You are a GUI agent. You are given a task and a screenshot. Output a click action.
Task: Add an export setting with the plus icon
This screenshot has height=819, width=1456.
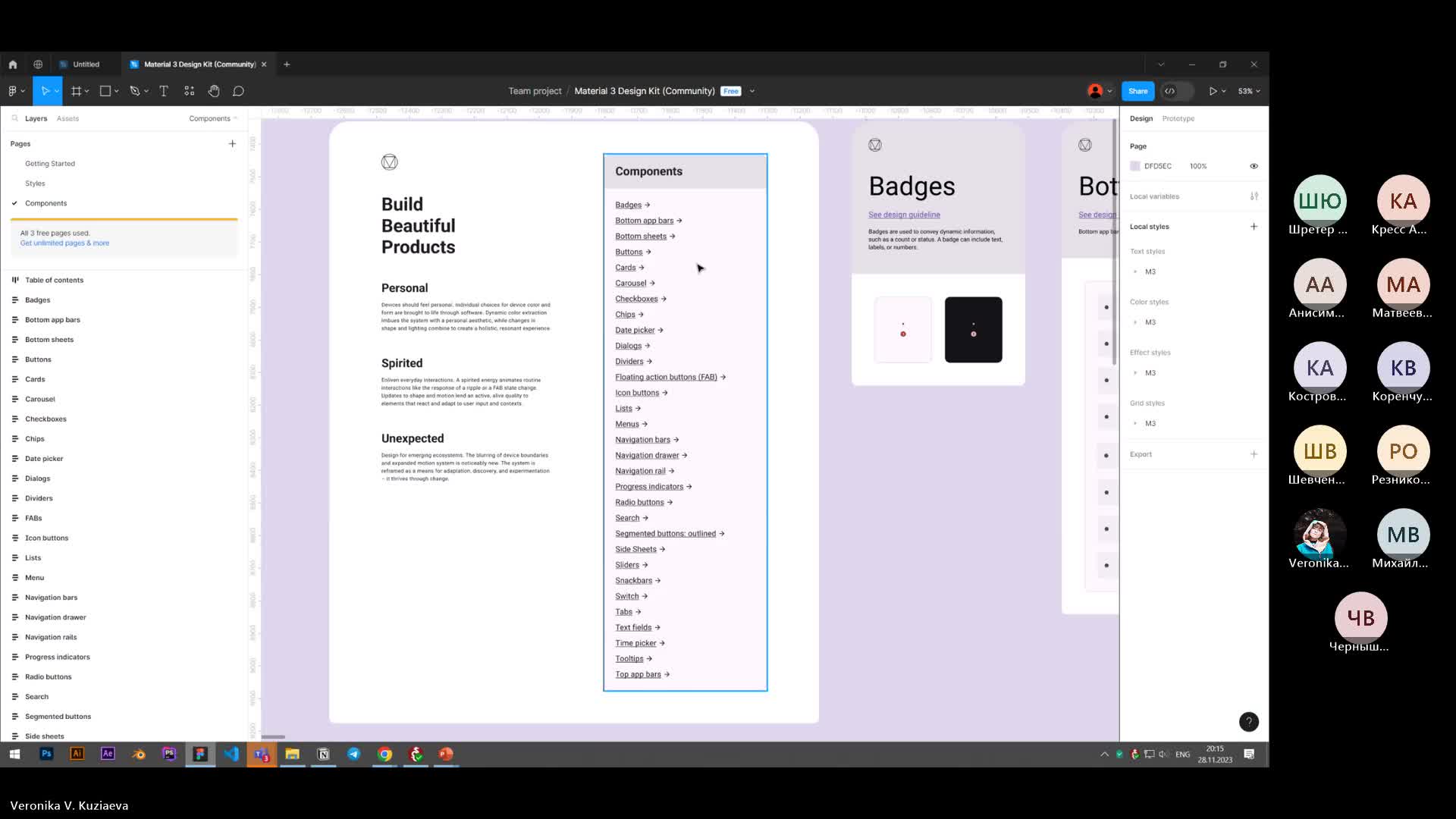pos(1254,454)
